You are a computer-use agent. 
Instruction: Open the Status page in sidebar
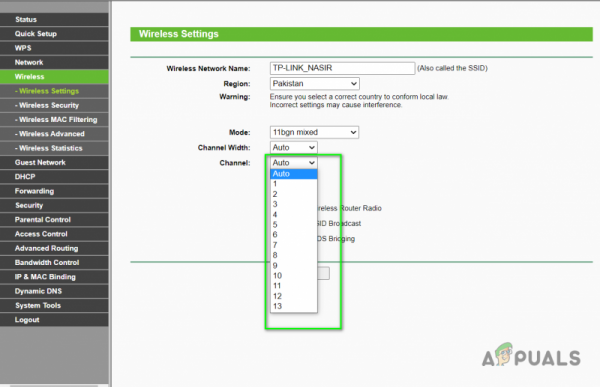(54, 20)
